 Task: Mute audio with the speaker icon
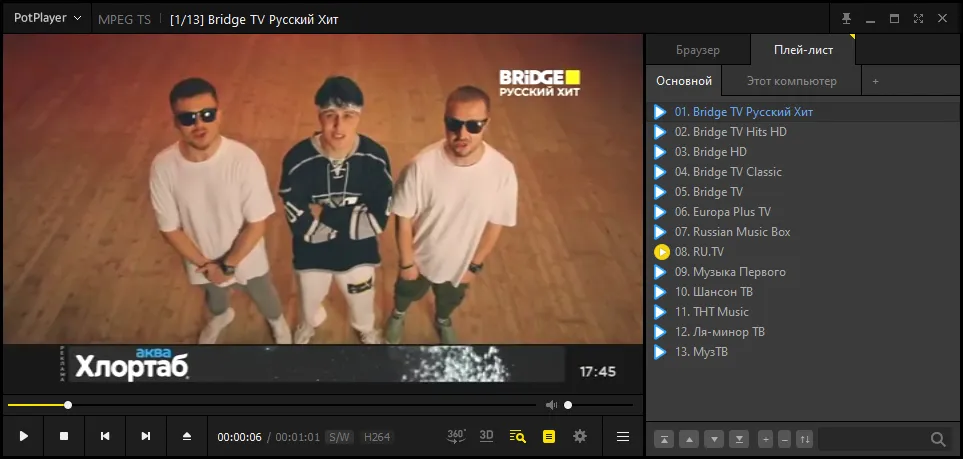pos(552,405)
